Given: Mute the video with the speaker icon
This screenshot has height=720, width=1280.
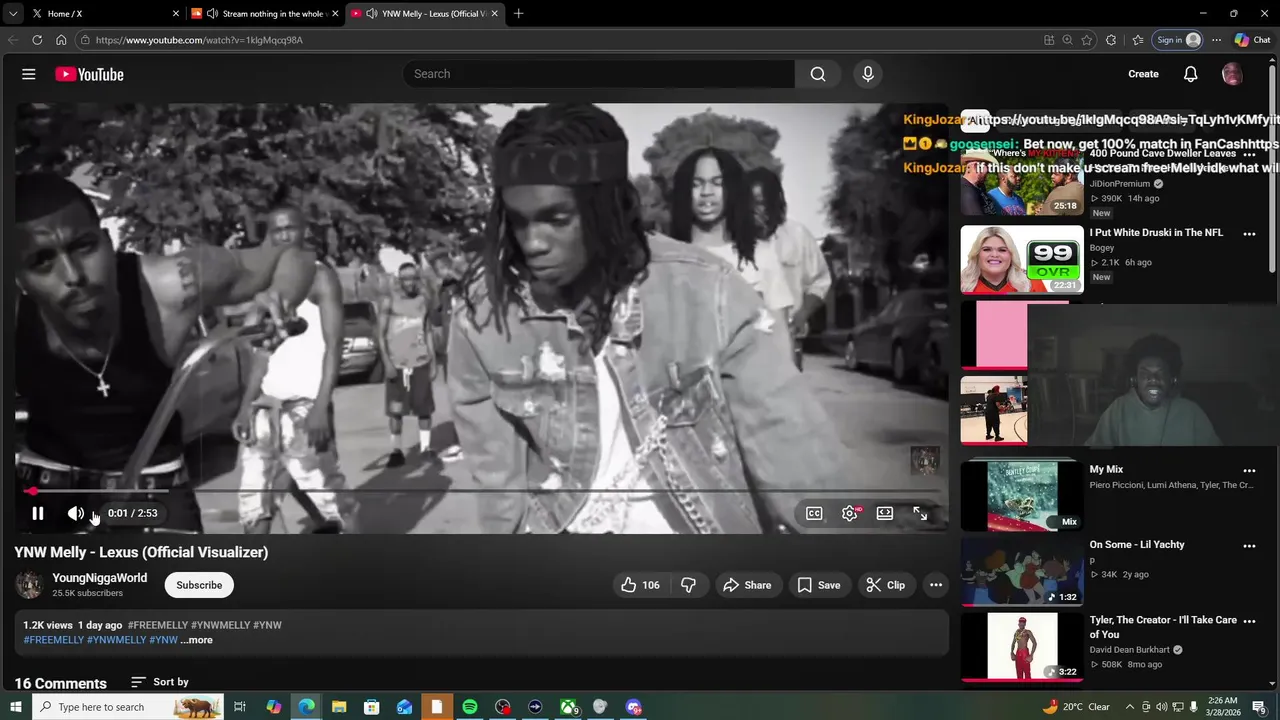Looking at the screenshot, I should (76, 513).
